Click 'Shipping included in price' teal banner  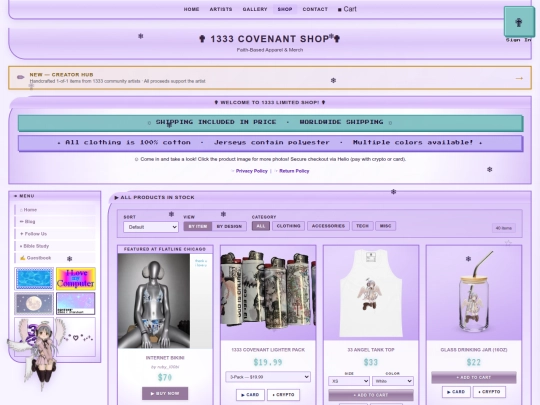270,123
